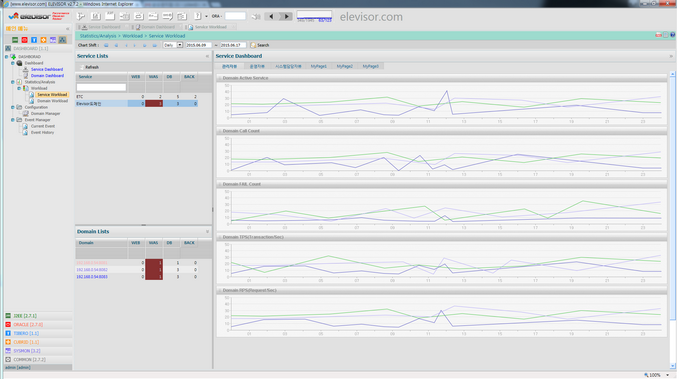Click the Domain column header in Domain Lists
Image resolution: width=680 pixels, height=379 pixels.
point(101,243)
